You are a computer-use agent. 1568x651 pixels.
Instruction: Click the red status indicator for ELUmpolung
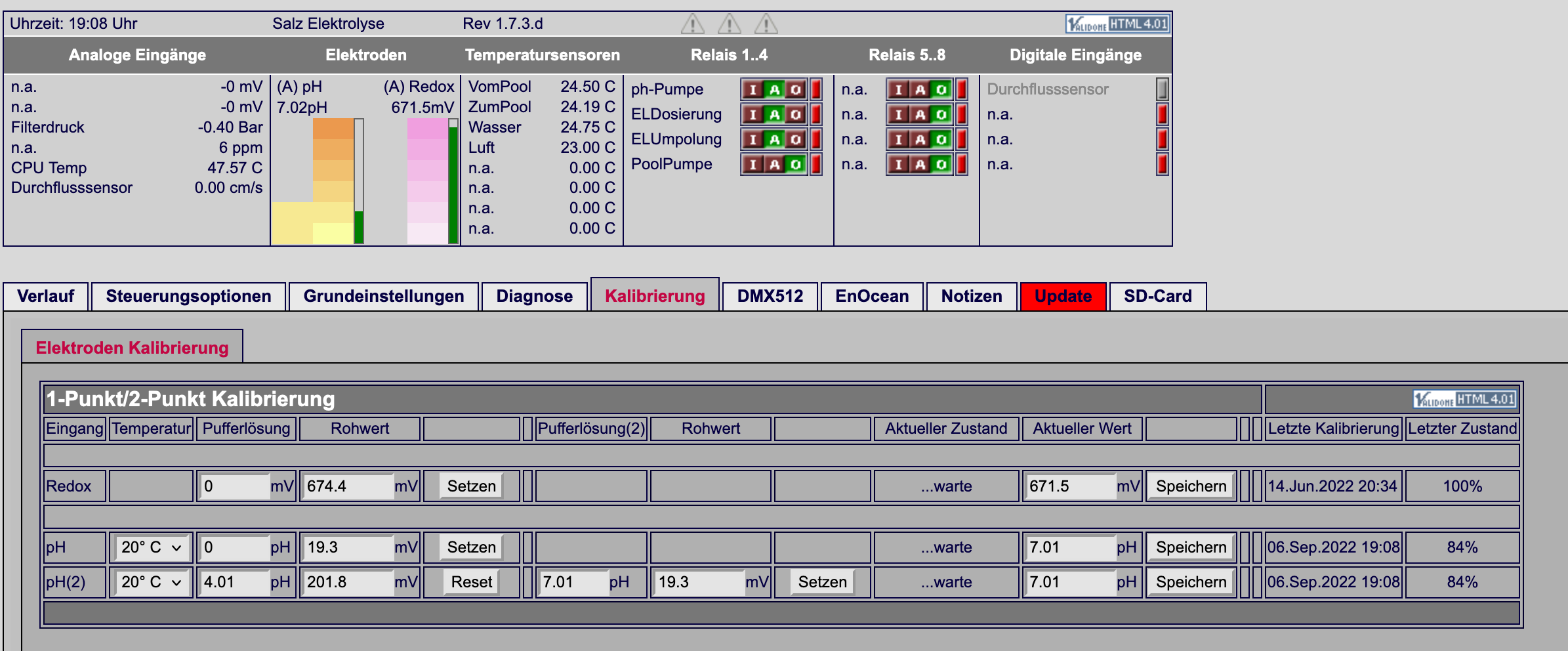816,139
